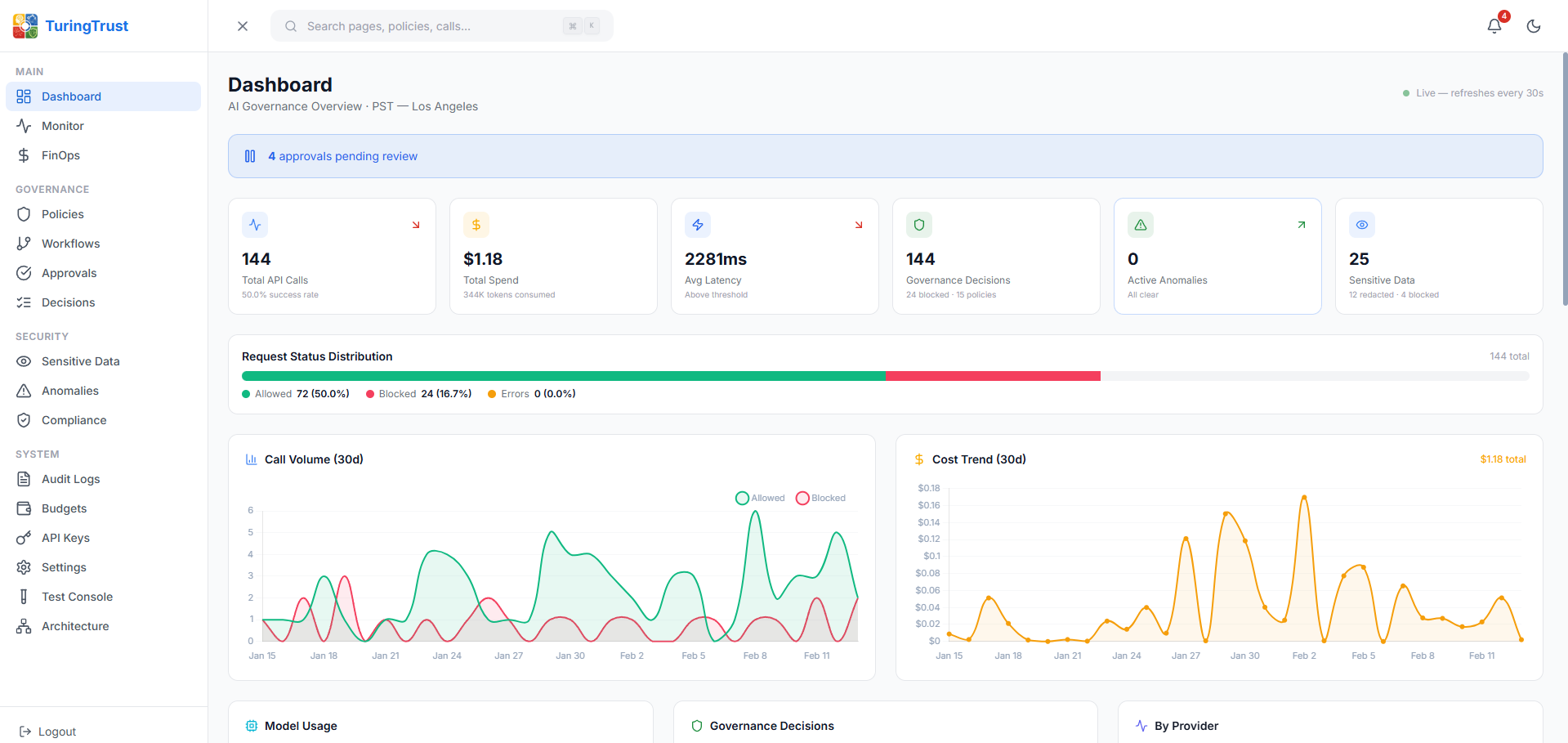Open Settings via the gear icon
The image size is (1568, 743).
[x=24, y=566]
